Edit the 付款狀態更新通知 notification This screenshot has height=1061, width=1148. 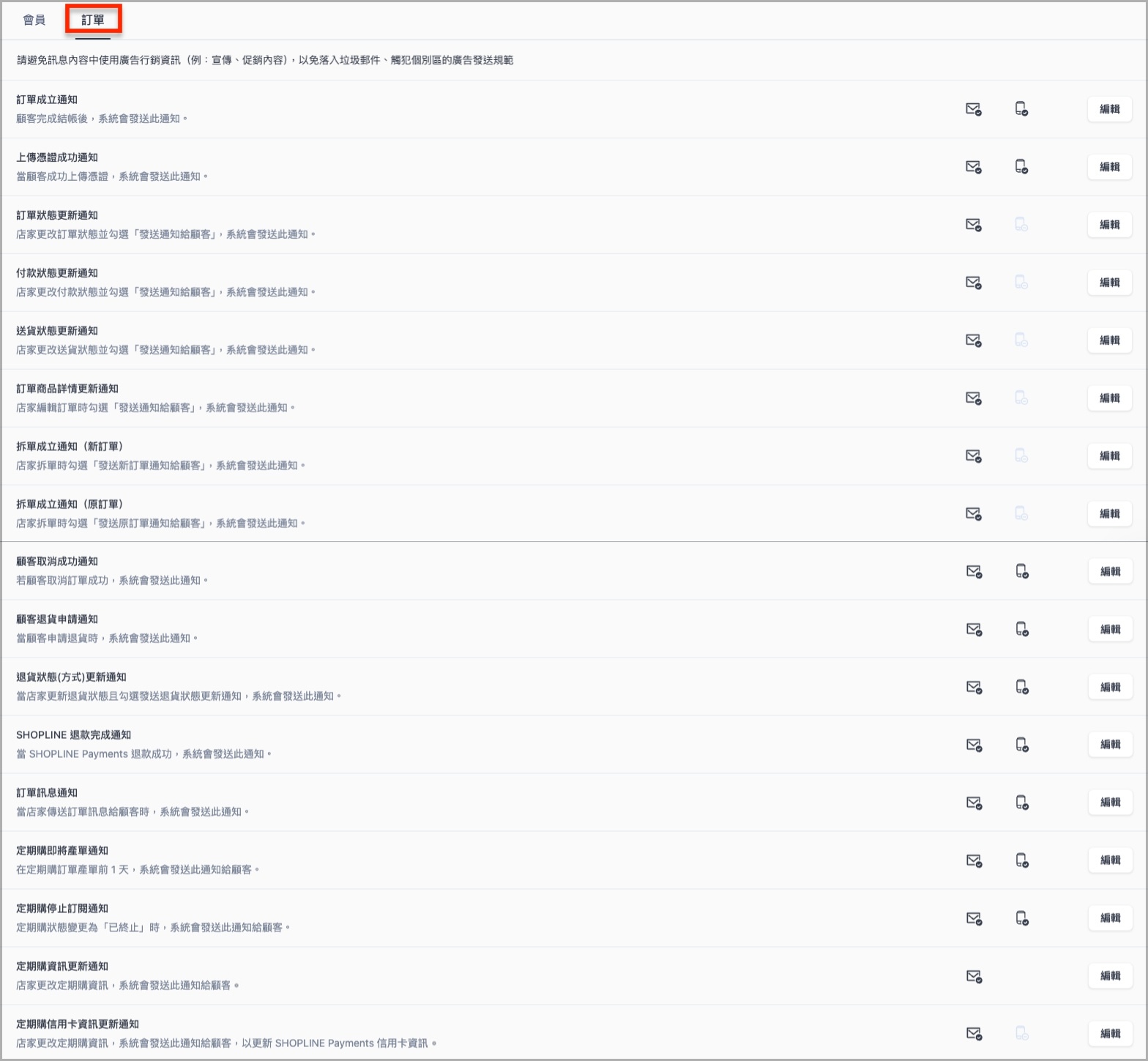point(1110,283)
